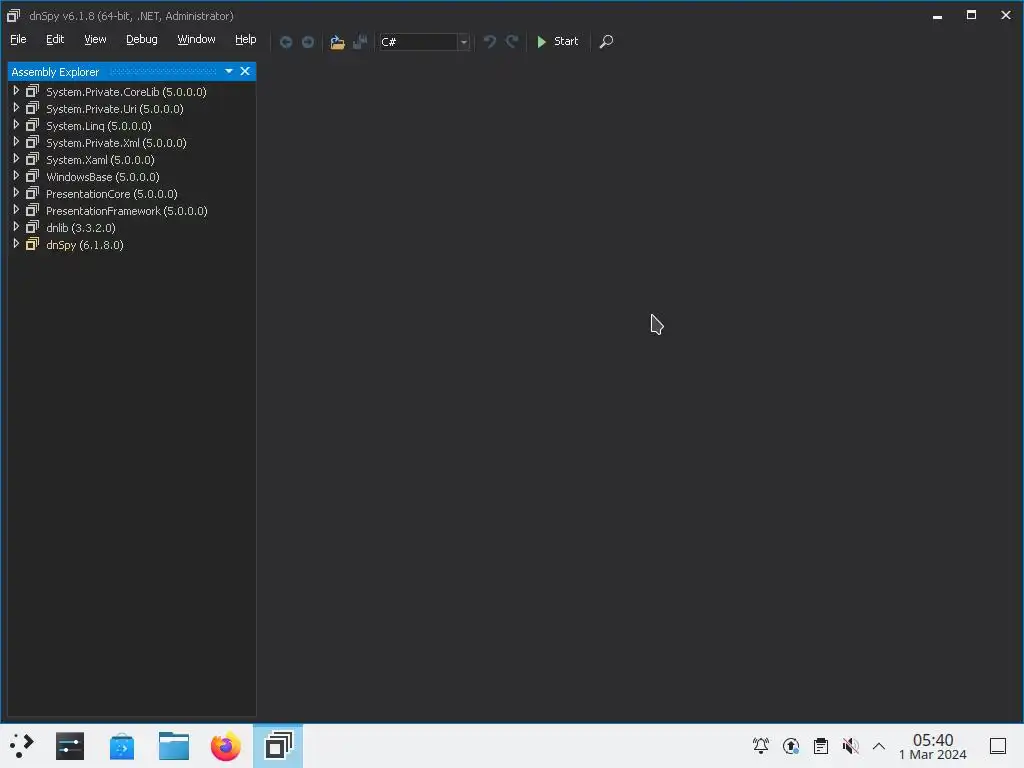Click the dnSpy taskbar entry

tap(278, 746)
